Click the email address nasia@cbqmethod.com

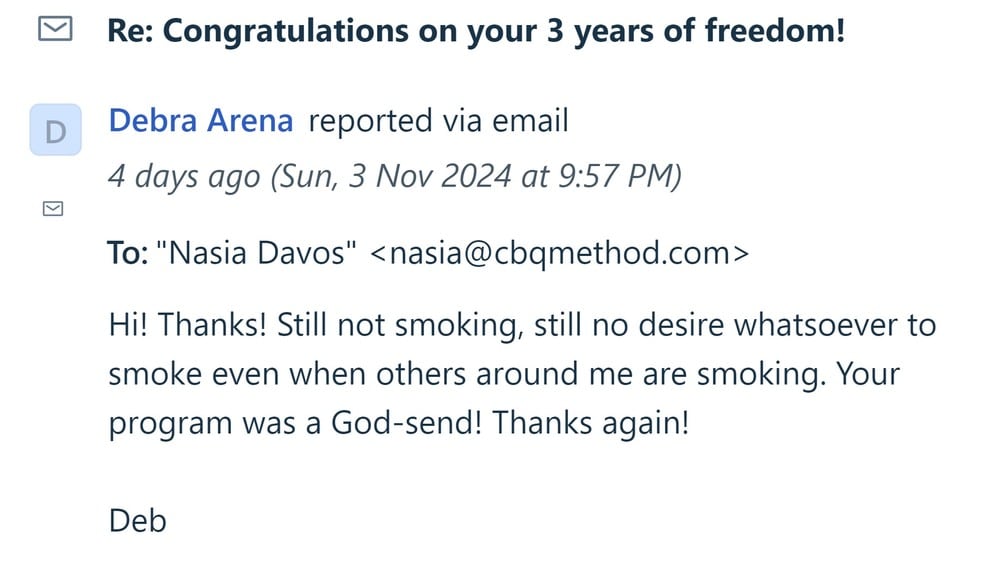tap(558, 253)
